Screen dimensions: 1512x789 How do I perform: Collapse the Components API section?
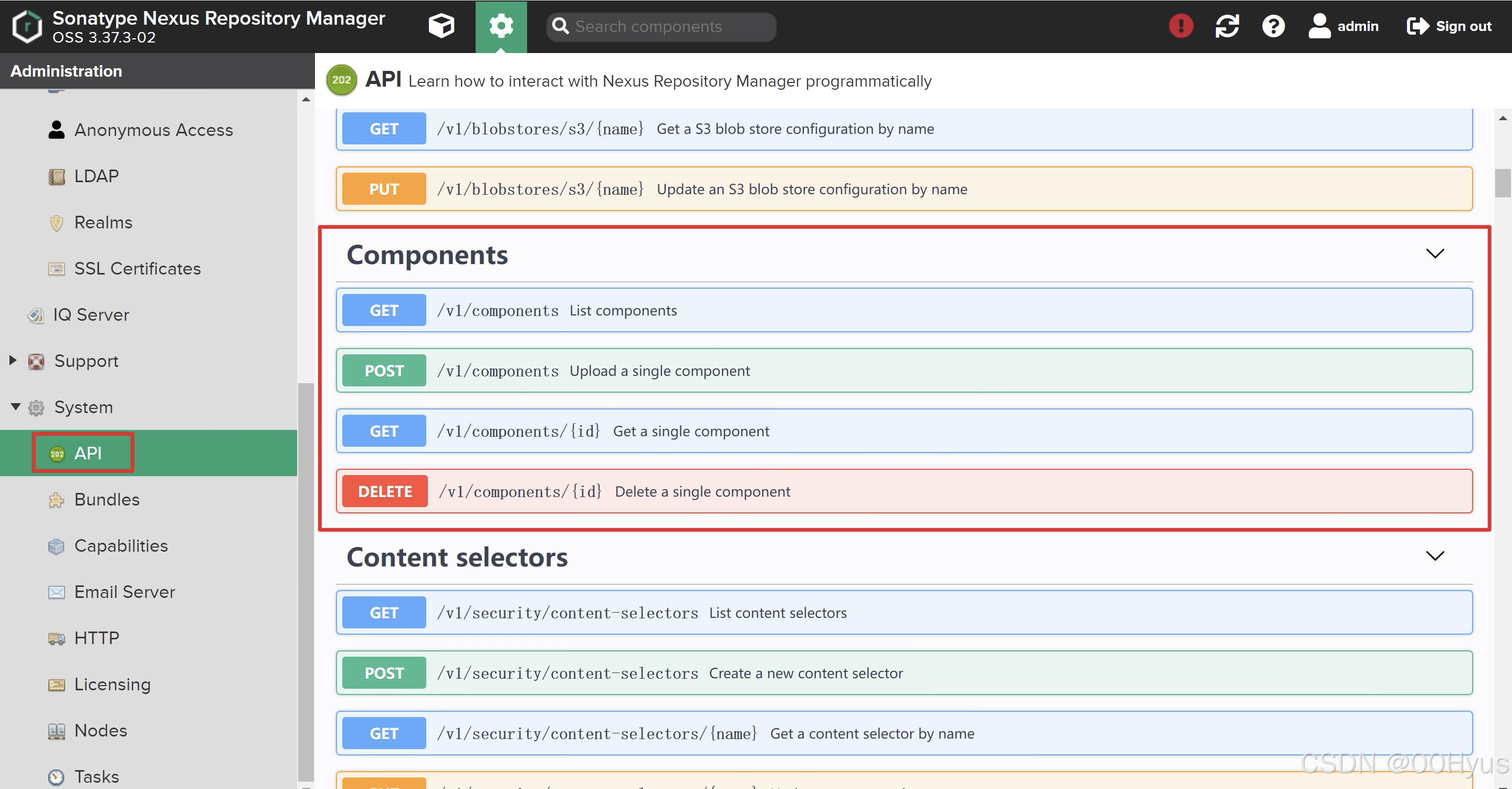[x=1435, y=254]
